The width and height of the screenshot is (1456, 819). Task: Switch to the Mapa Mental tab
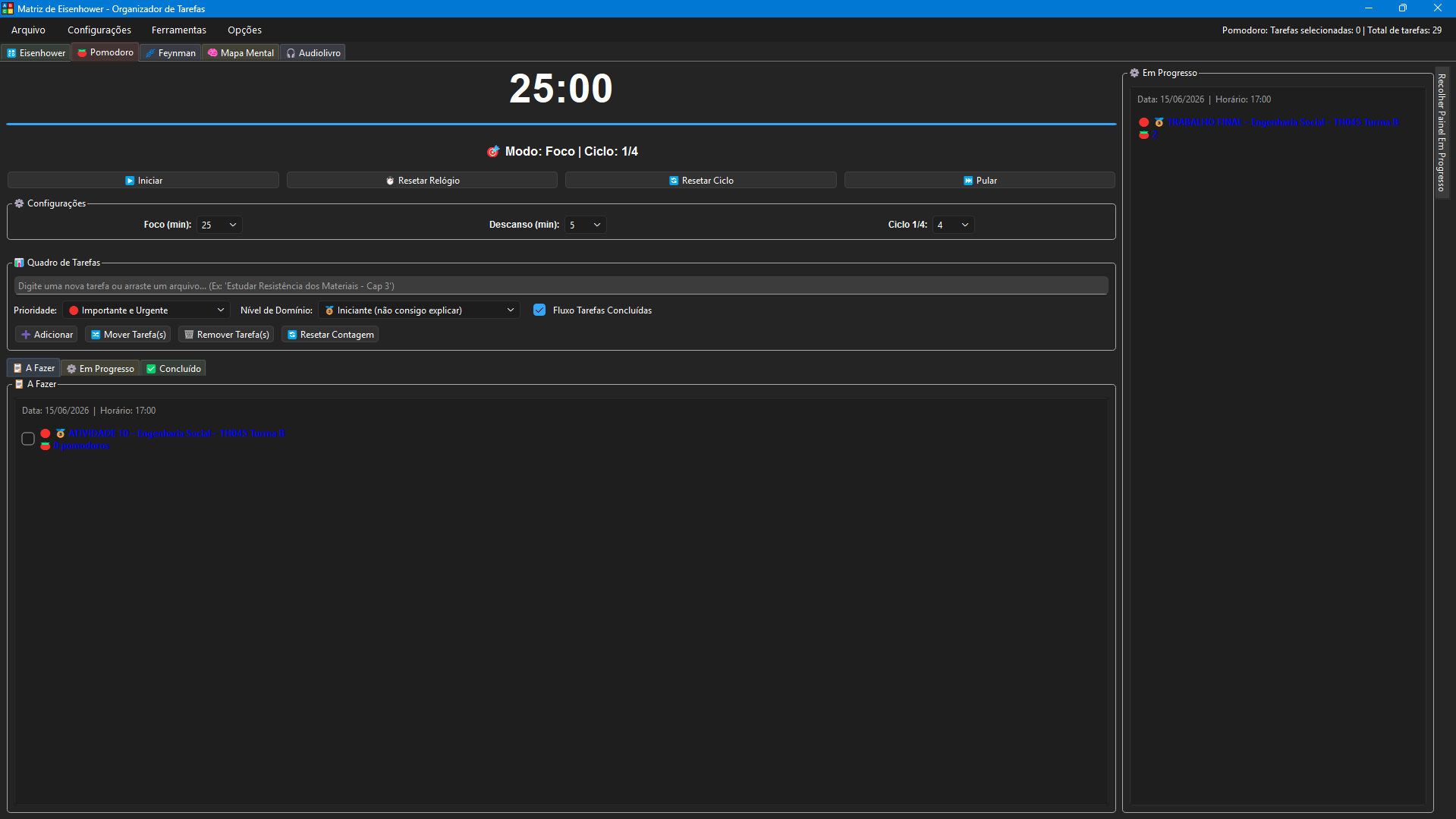pos(241,52)
